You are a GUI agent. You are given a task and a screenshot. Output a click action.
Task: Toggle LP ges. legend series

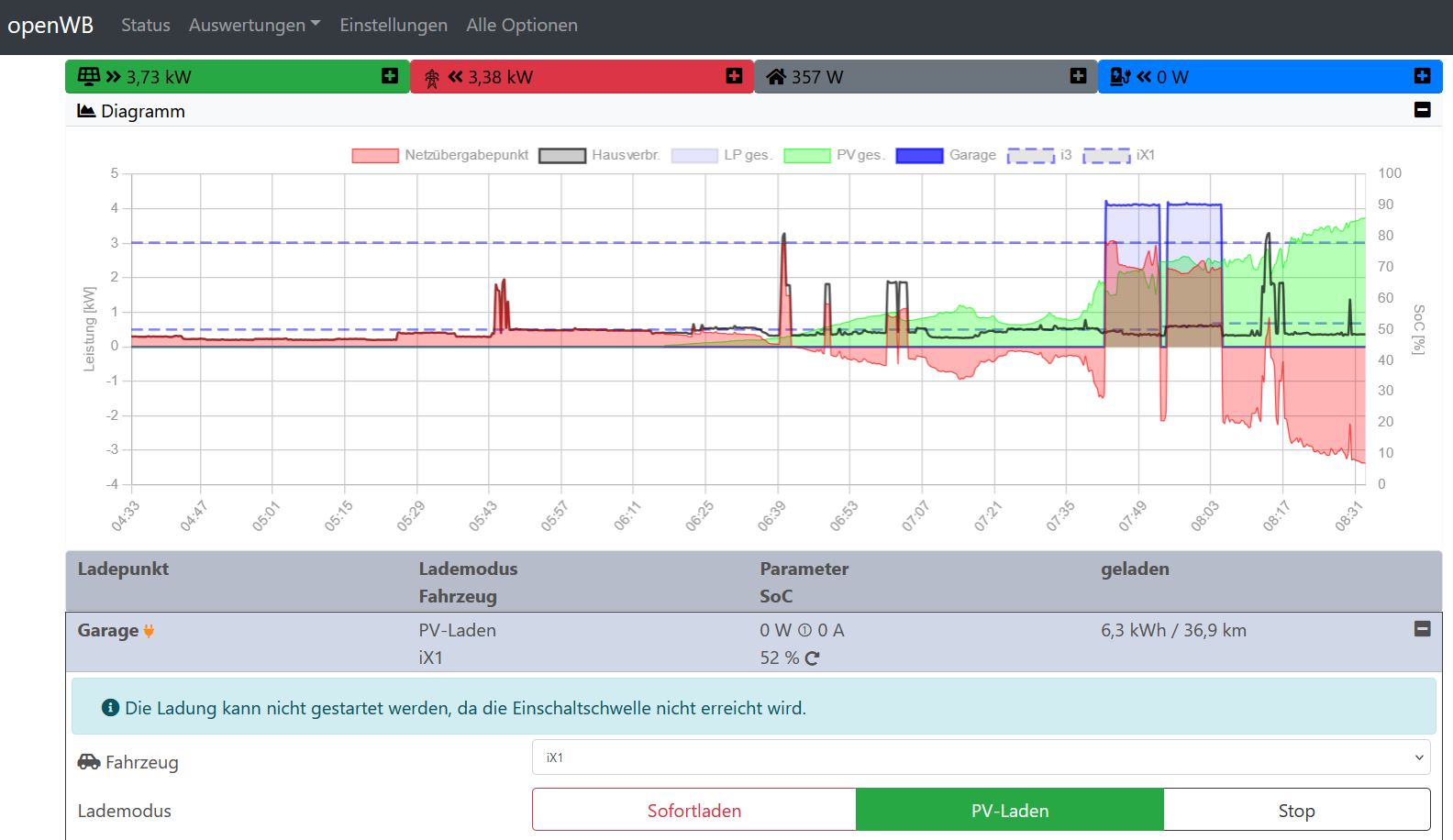[x=722, y=155]
